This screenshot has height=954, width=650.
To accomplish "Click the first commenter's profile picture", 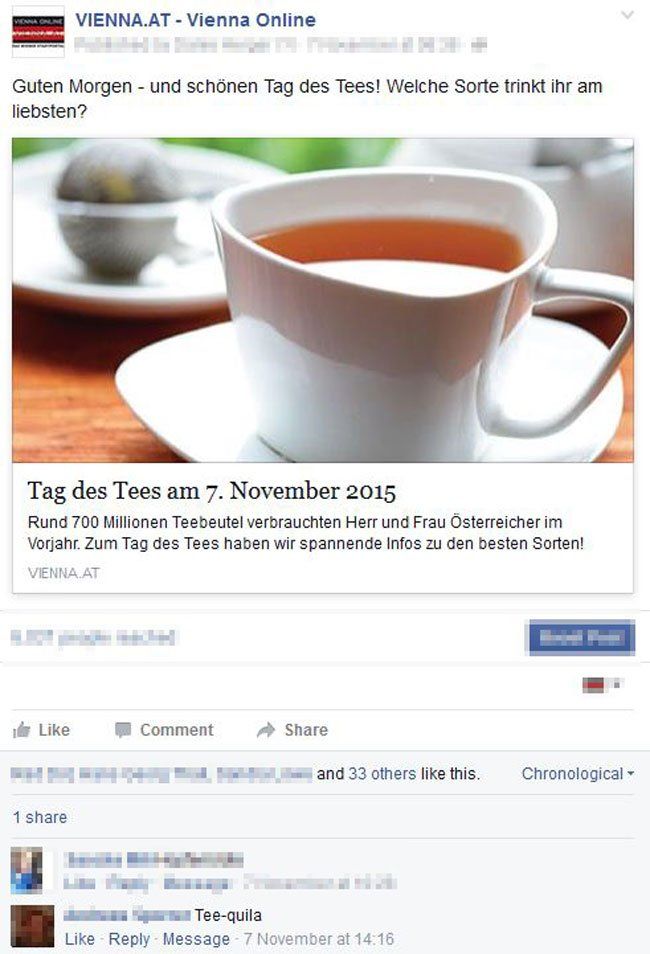I will point(27,871).
